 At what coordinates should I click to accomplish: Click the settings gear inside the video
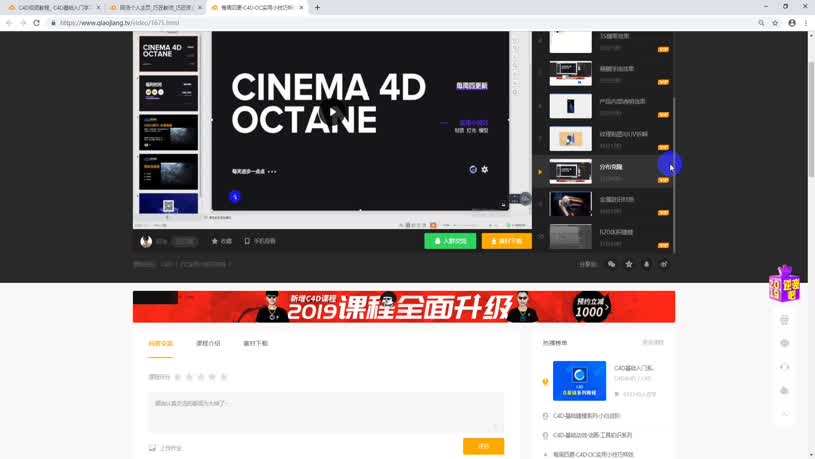484,169
